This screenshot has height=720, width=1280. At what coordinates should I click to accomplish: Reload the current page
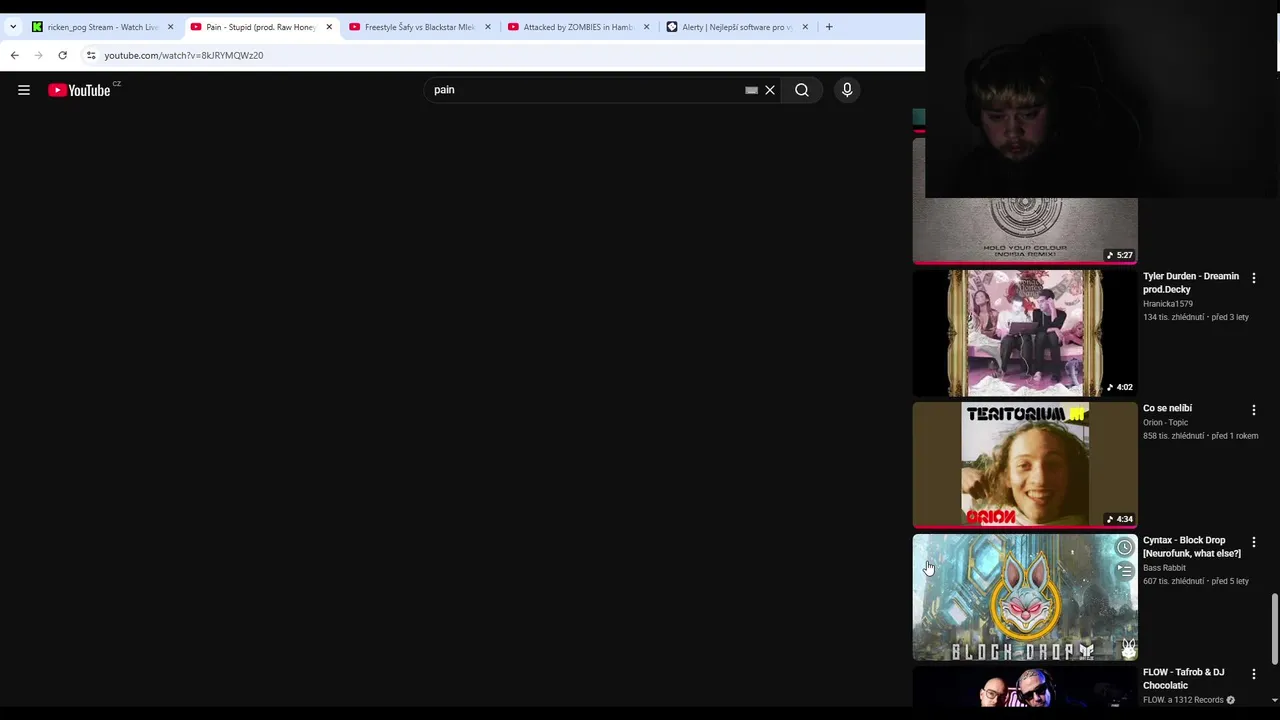(x=62, y=55)
